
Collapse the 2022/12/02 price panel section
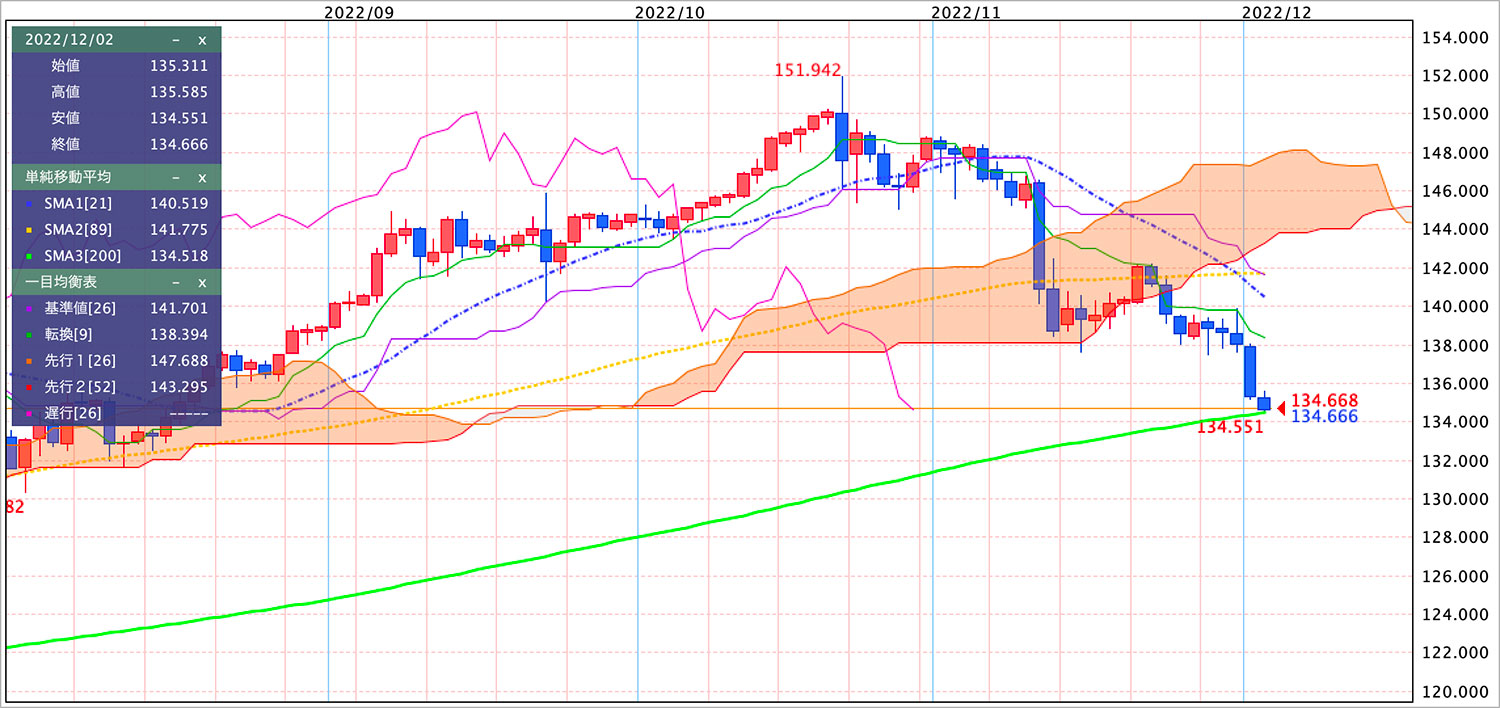tap(176, 40)
